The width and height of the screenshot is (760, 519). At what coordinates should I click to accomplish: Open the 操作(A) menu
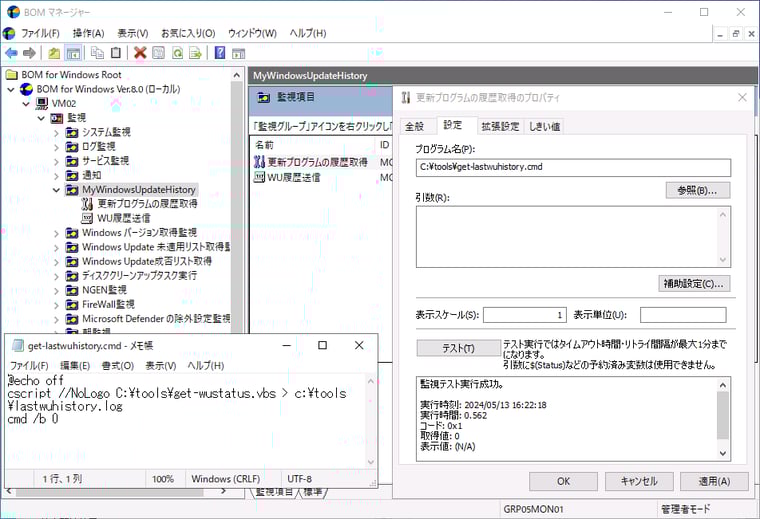click(x=88, y=33)
